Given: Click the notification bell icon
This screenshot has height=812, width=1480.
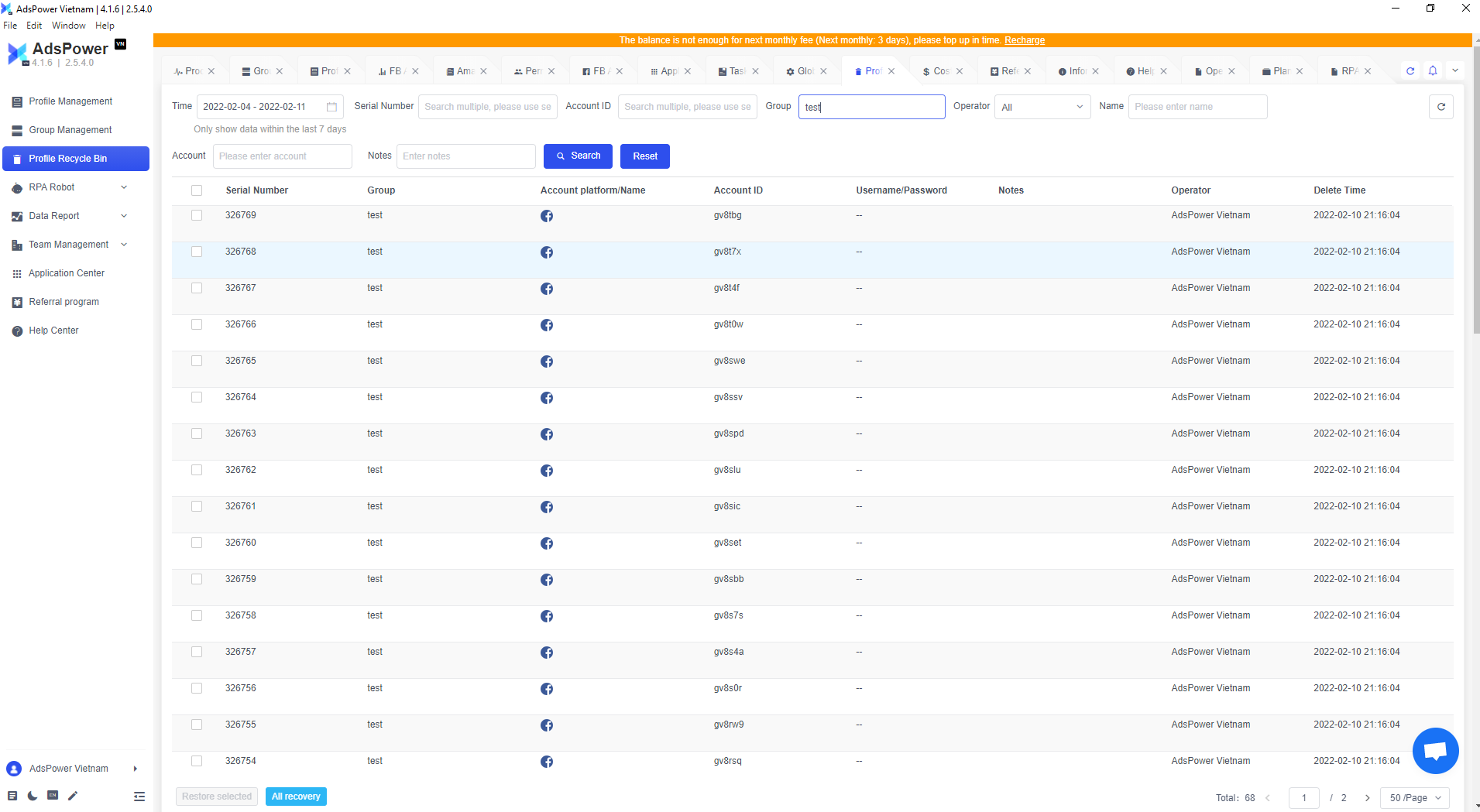Looking at the screenshot, I should (1433, 70).
